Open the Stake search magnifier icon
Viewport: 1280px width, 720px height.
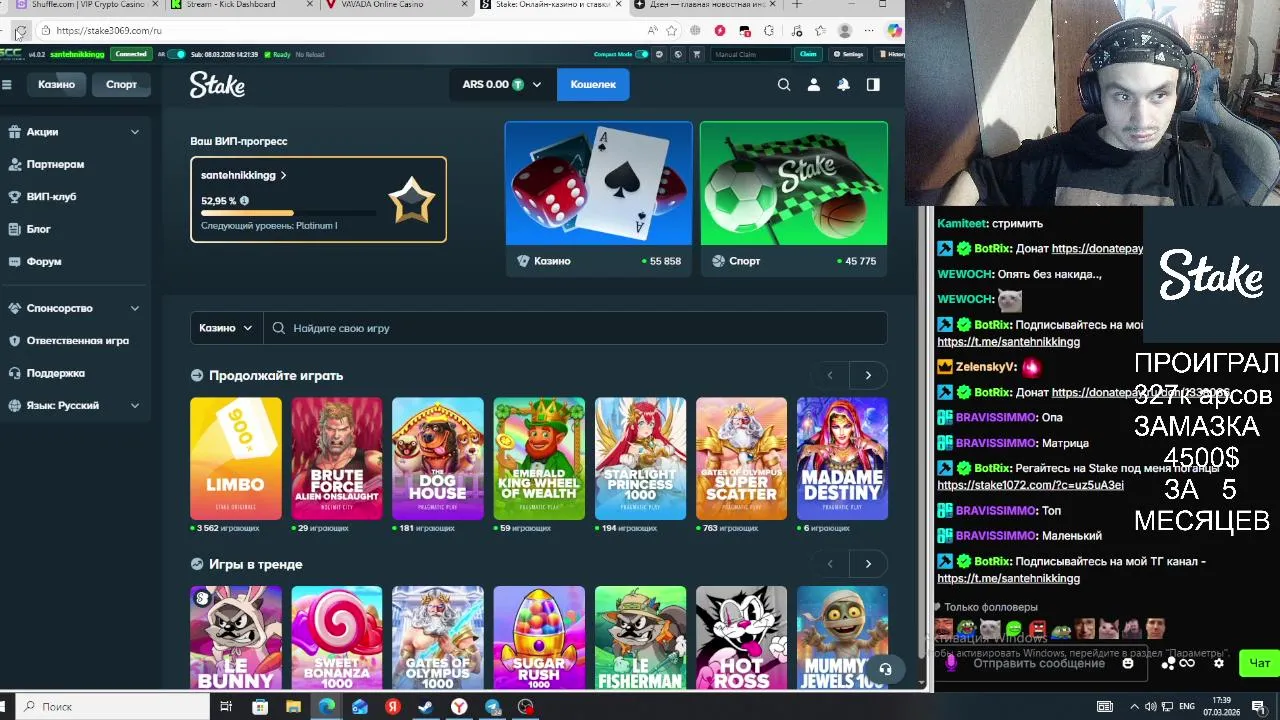(x=784, y=85)
